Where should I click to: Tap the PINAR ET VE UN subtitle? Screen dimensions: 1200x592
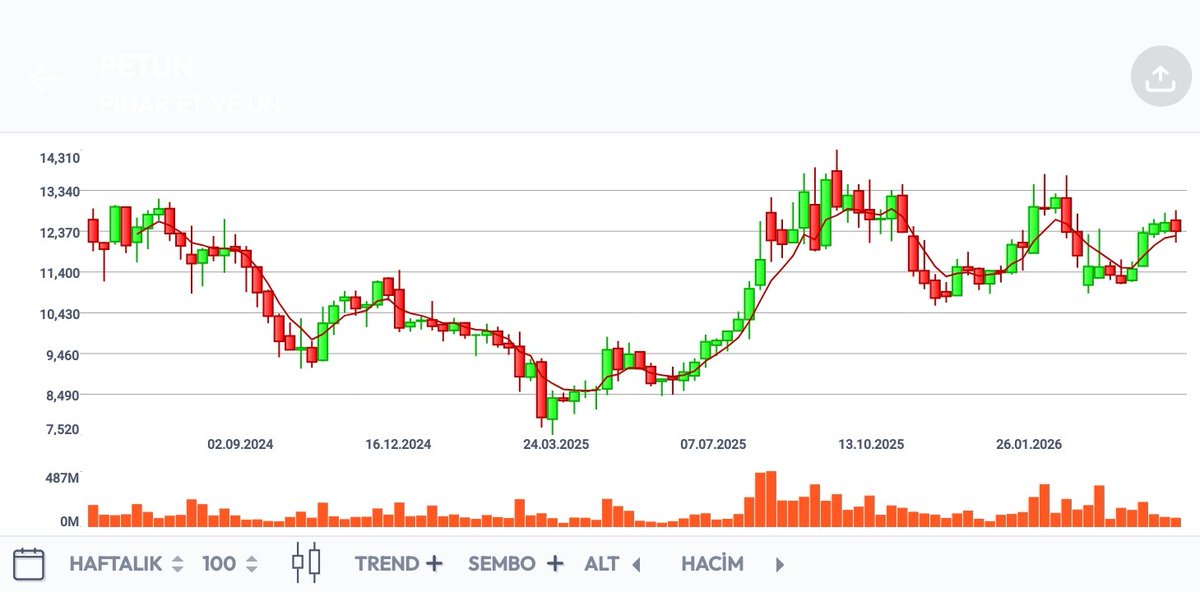click(x=189, y=103)
